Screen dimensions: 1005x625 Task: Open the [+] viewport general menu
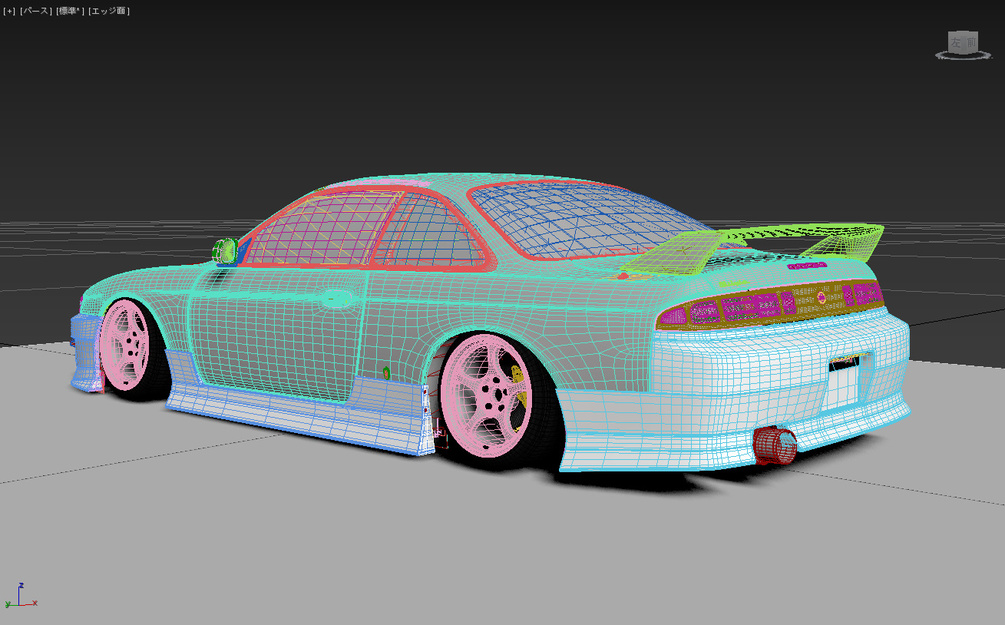[x=10, y=11]
